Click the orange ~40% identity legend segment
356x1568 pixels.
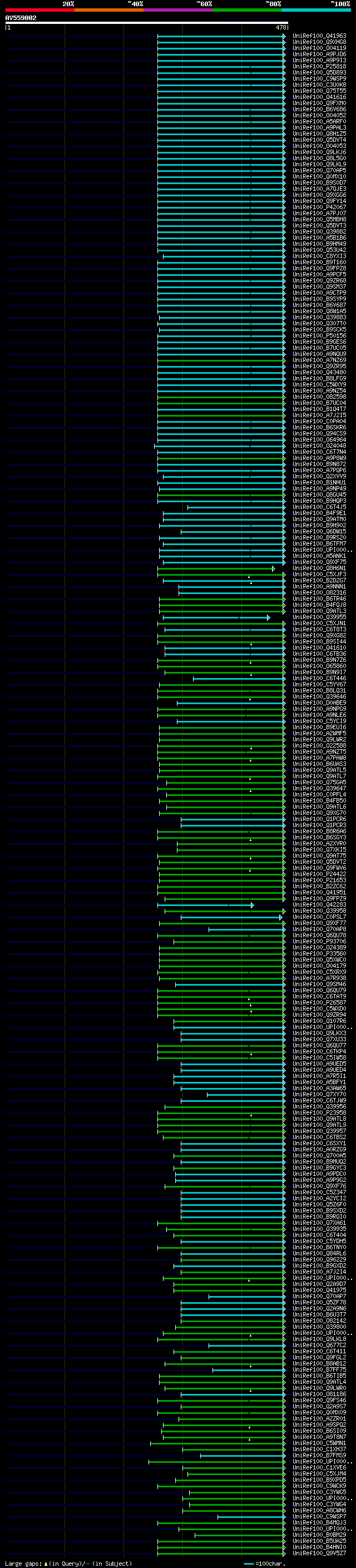(x=109, y=10)
